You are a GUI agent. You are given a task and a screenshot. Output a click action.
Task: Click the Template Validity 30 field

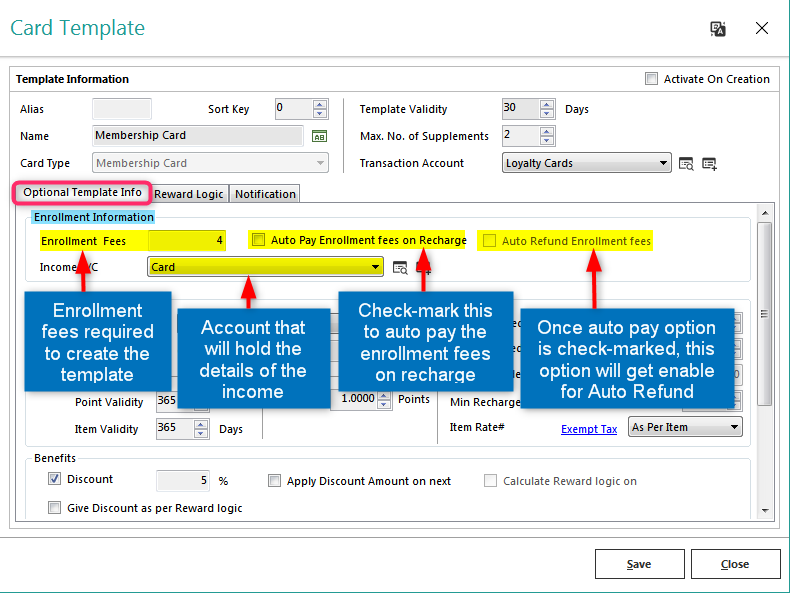(520, 108)
